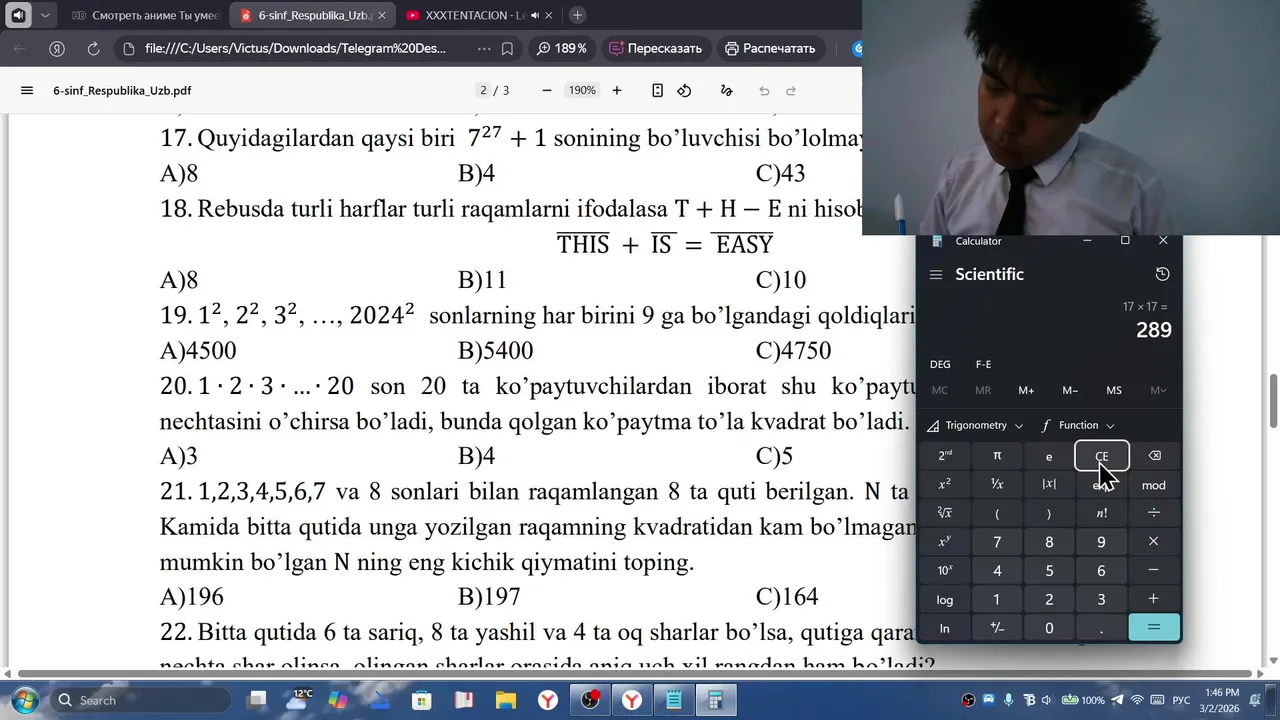Click the browser address bar URL
Screen dimensions: 1280x720
[295, 48]
